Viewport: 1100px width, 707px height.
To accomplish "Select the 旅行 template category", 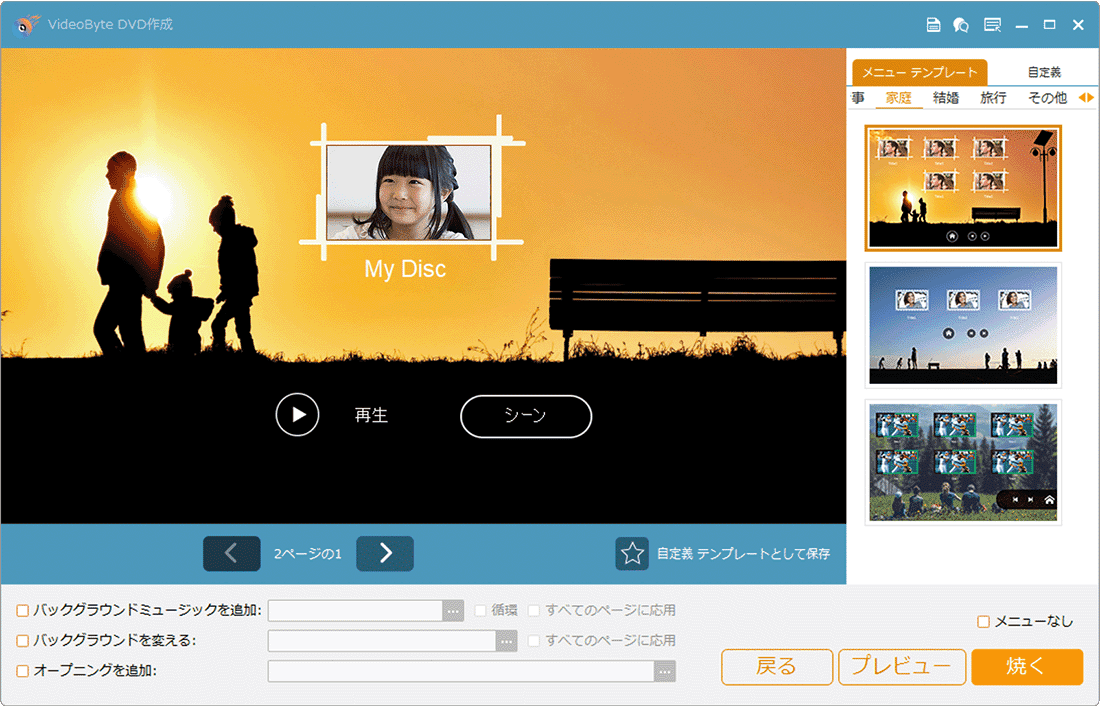I will 992,97.
